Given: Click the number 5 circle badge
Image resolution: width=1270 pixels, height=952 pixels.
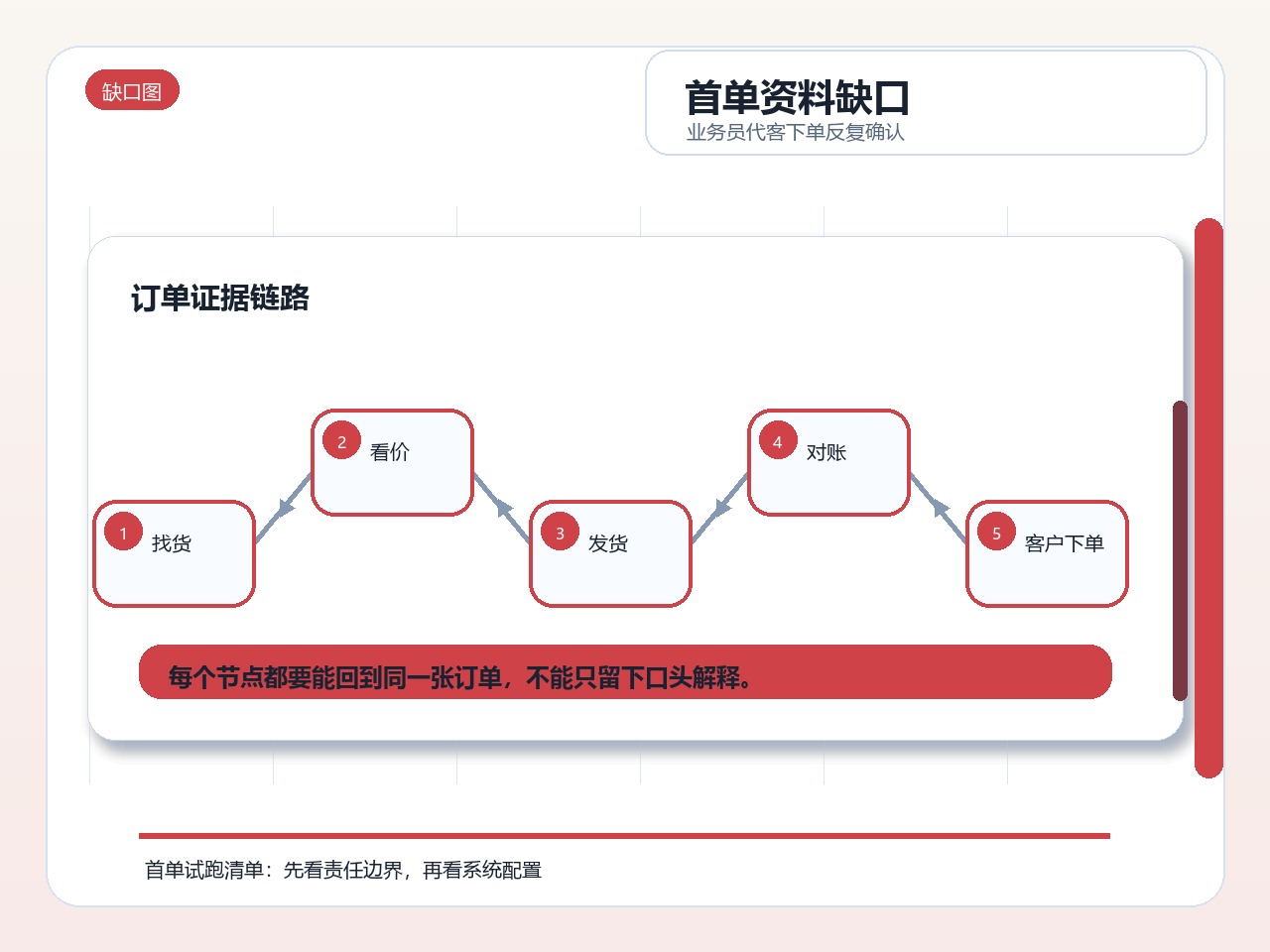Looking at the screenshot, I should point(996,533).
